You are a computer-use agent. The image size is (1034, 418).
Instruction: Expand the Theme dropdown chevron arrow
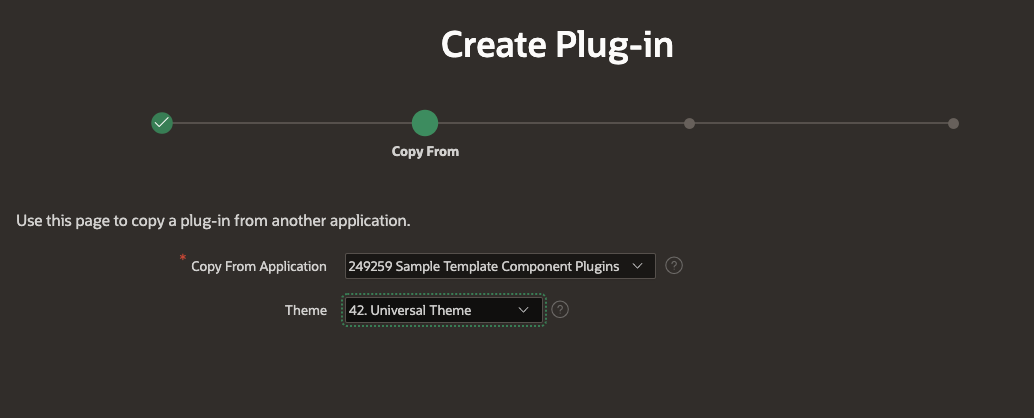tap(523, 310)
